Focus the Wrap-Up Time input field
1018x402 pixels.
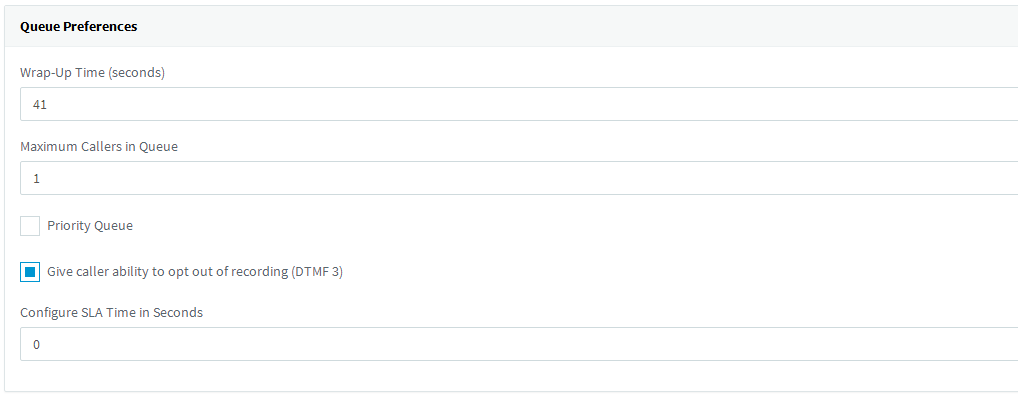pyautogui.click(x=519, y=104)
